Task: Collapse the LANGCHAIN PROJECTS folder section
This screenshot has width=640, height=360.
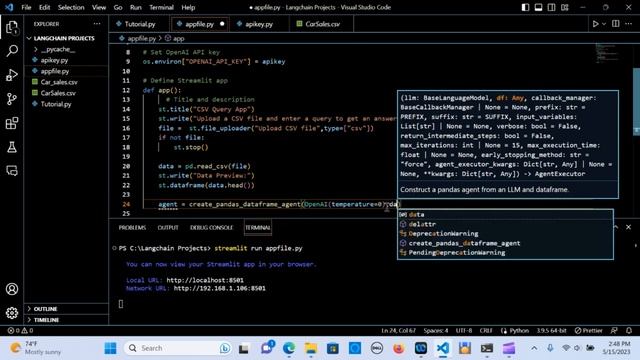Action: (x=64, y=38)
